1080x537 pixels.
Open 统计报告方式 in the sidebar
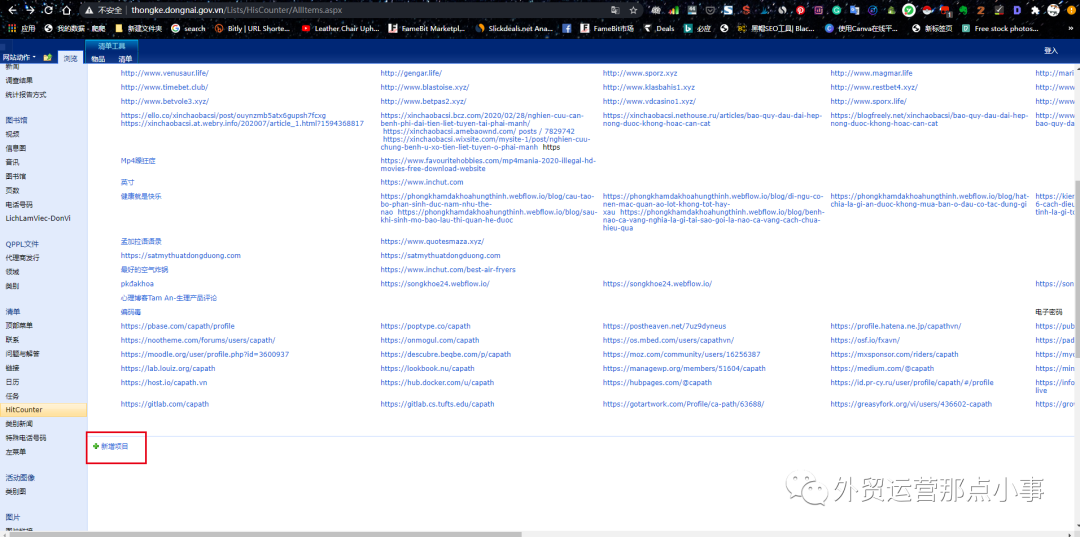click(x=26, y=94)
